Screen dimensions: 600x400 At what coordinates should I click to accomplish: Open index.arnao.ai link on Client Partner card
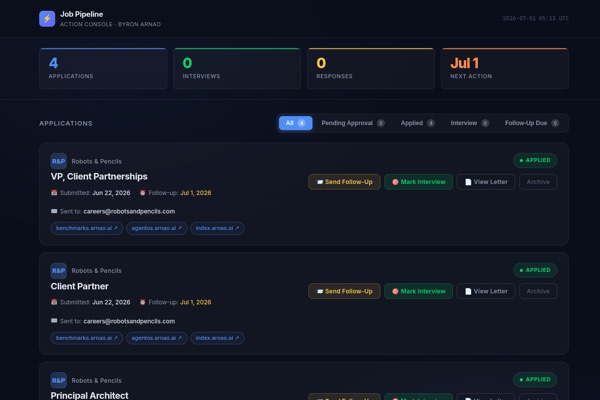pos(217,338)
